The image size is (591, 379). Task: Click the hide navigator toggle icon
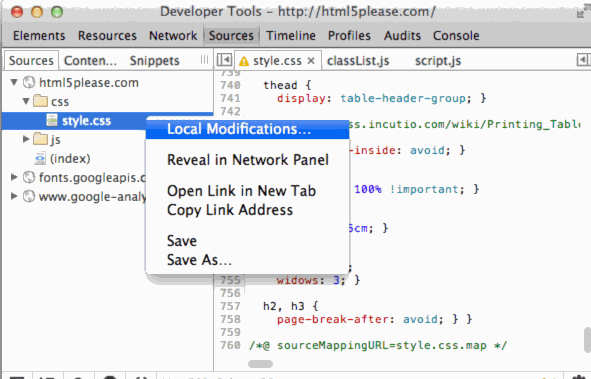click(224, 60)
